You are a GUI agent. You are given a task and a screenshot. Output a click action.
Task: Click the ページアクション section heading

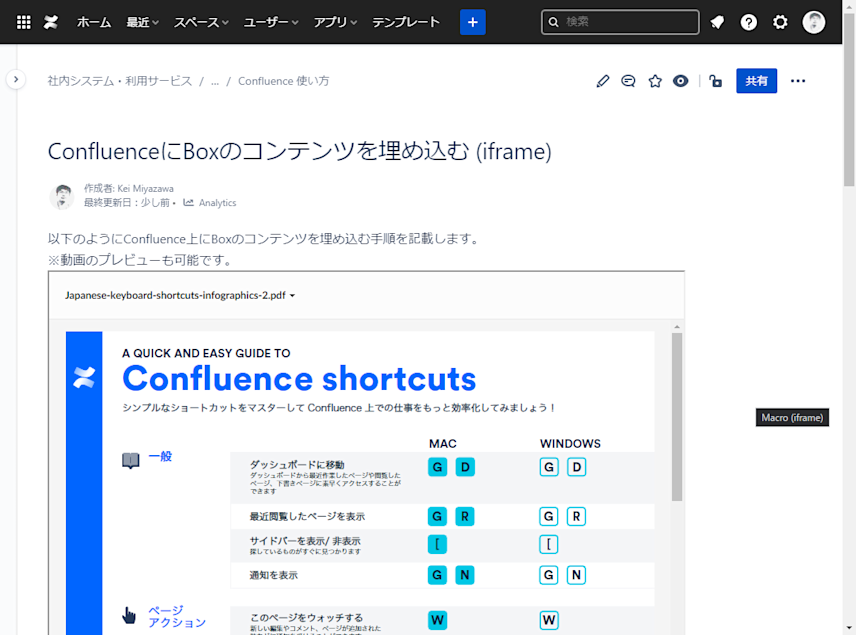[x=177, y=616]
